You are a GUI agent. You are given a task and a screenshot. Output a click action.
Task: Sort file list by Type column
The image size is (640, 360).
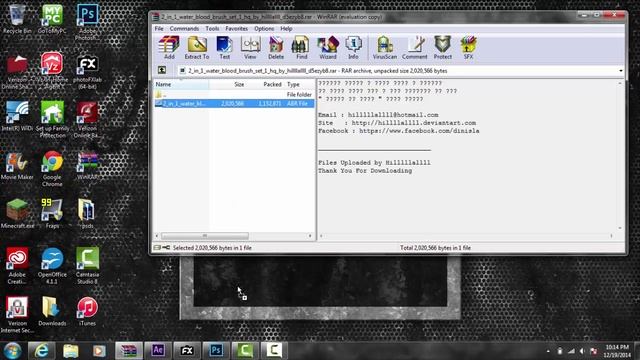299,84
